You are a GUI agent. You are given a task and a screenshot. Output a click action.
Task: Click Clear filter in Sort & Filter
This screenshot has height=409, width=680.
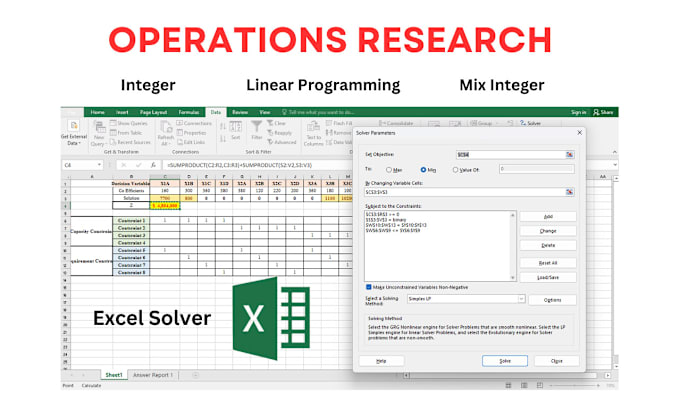tap(276, 124)
